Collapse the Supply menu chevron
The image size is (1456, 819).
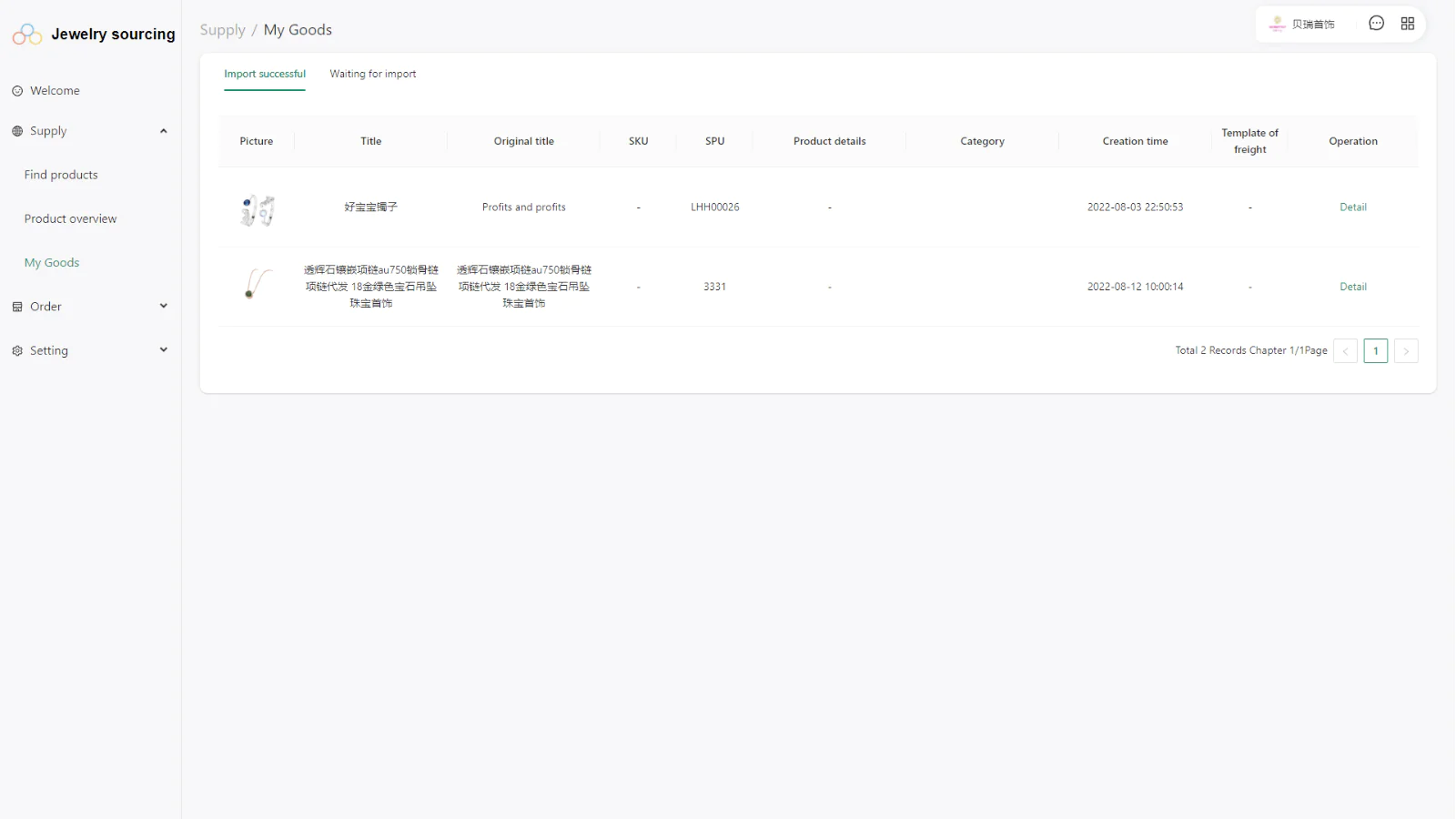(x=164, y=131)
